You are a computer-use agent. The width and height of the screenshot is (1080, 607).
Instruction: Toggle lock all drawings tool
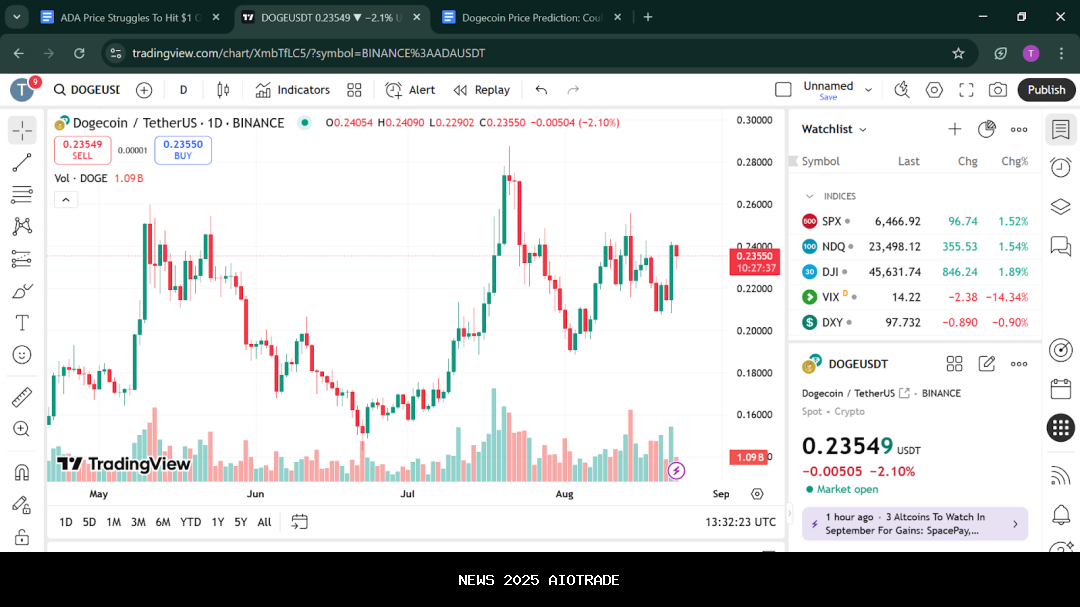click(22, 538)
